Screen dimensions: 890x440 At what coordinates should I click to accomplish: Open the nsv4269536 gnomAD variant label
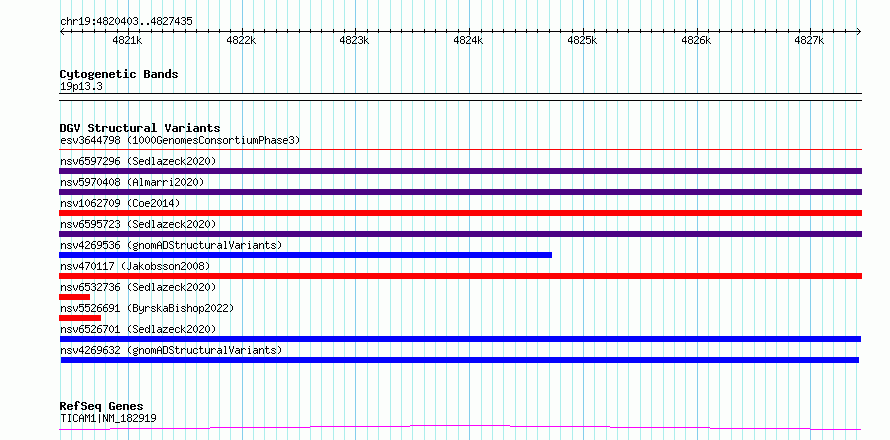(x=171, y=245)
